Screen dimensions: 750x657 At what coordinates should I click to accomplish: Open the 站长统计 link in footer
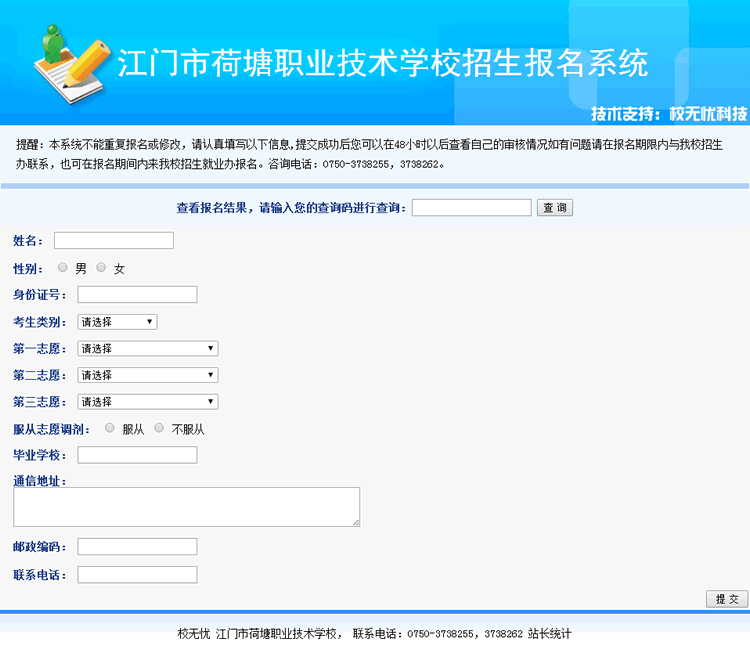click(x=550, y=634)
